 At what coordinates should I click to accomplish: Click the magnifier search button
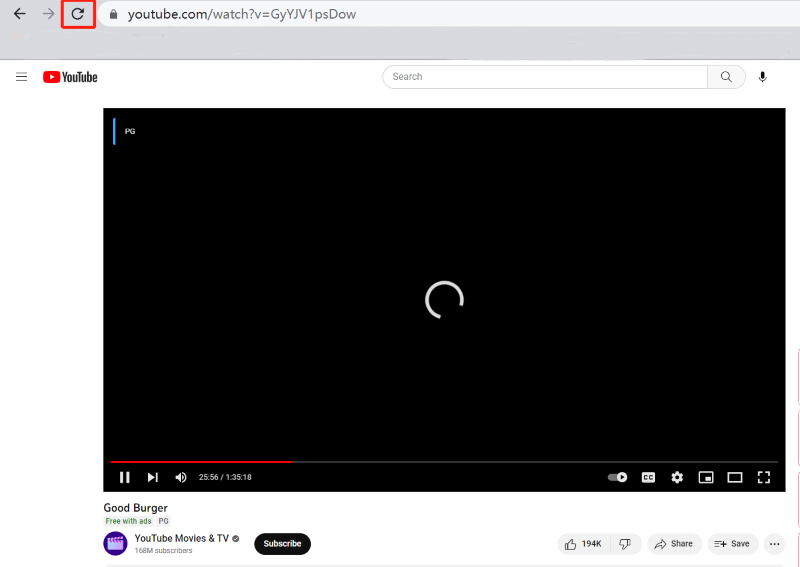(x=726, y=77)
